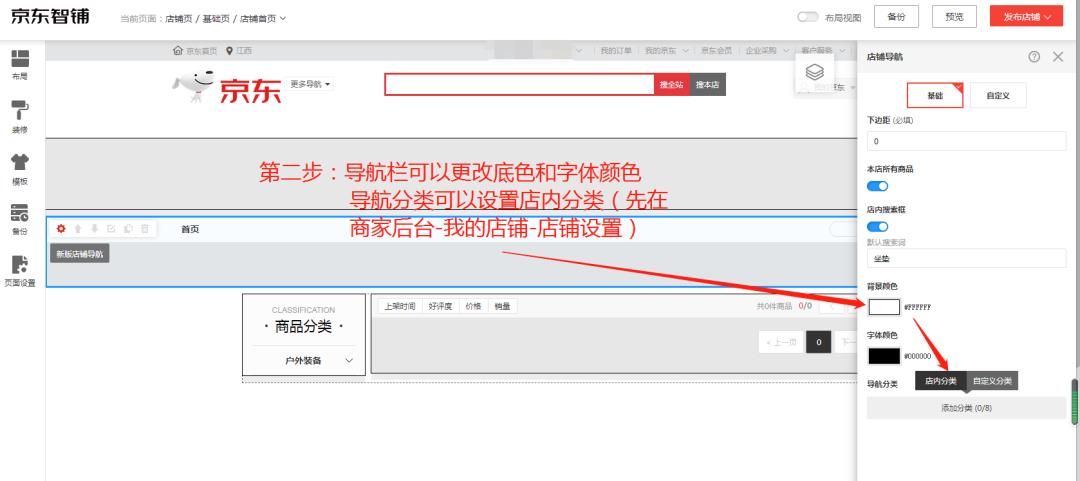Sort by 上架时间
The height and width of the screenshot is (481, 1080).
tap(399, 307)
